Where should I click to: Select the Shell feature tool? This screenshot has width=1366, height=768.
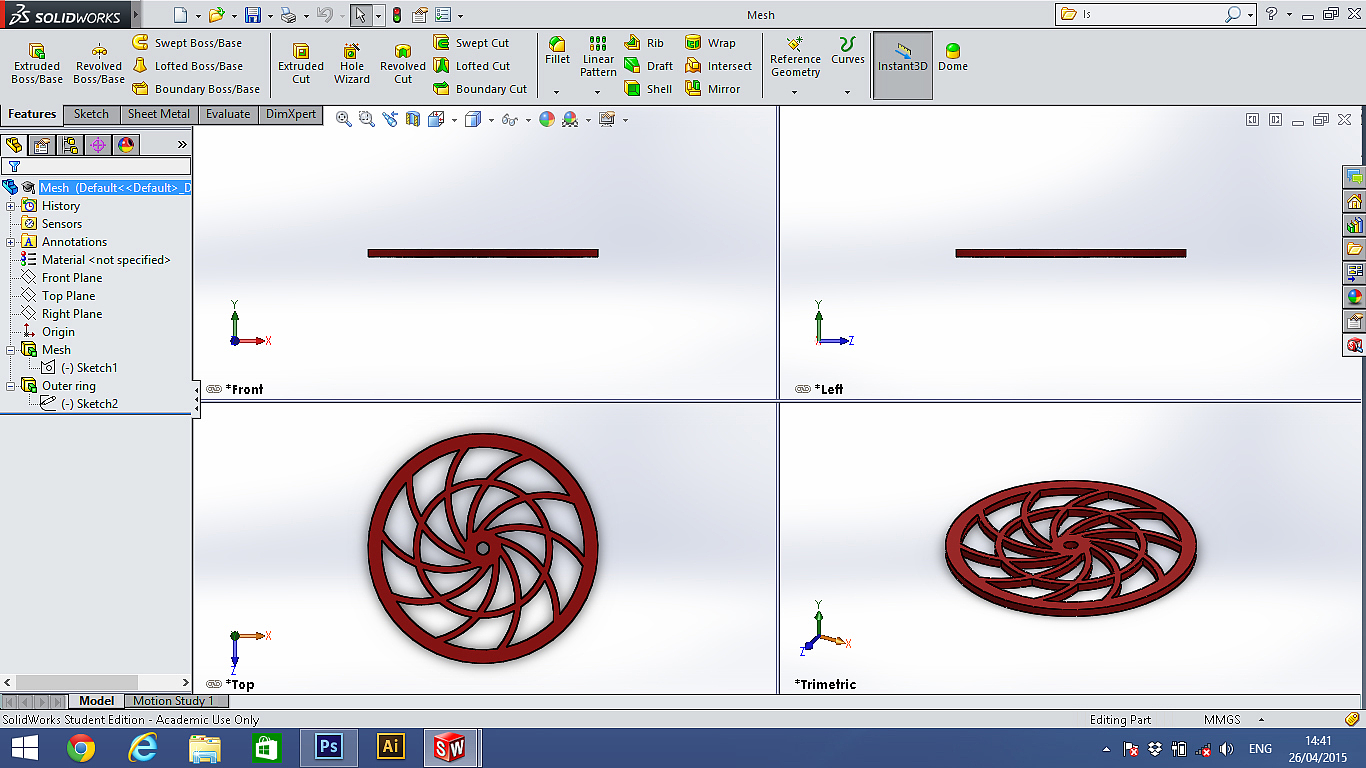pyautogui.click(x=648, y=89)
